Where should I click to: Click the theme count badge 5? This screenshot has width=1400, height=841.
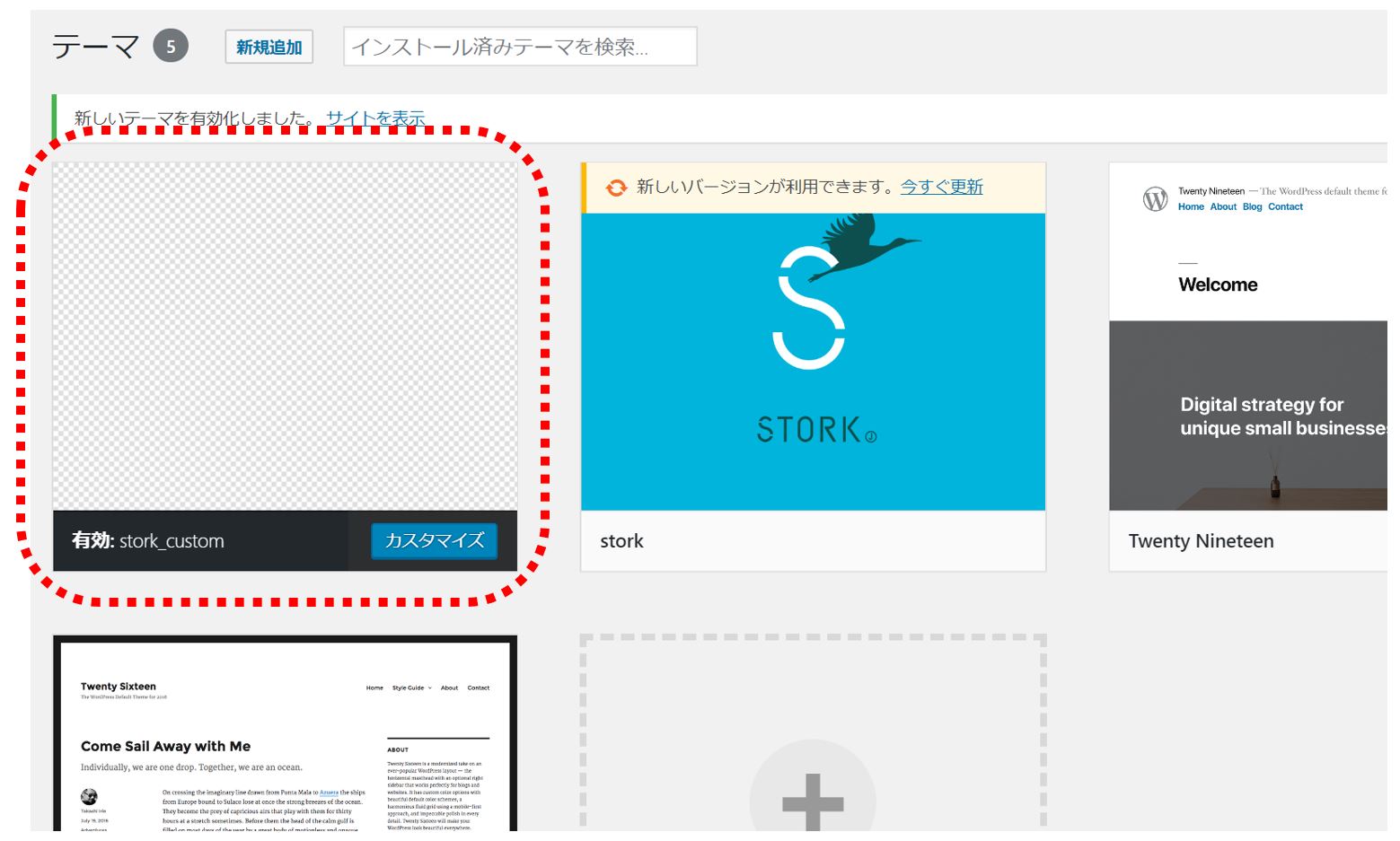[171, 46]
